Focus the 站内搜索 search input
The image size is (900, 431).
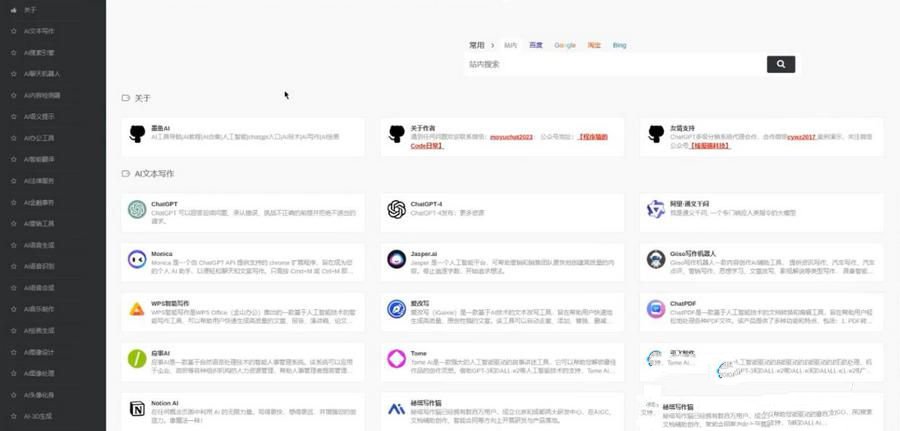(614, 64)
